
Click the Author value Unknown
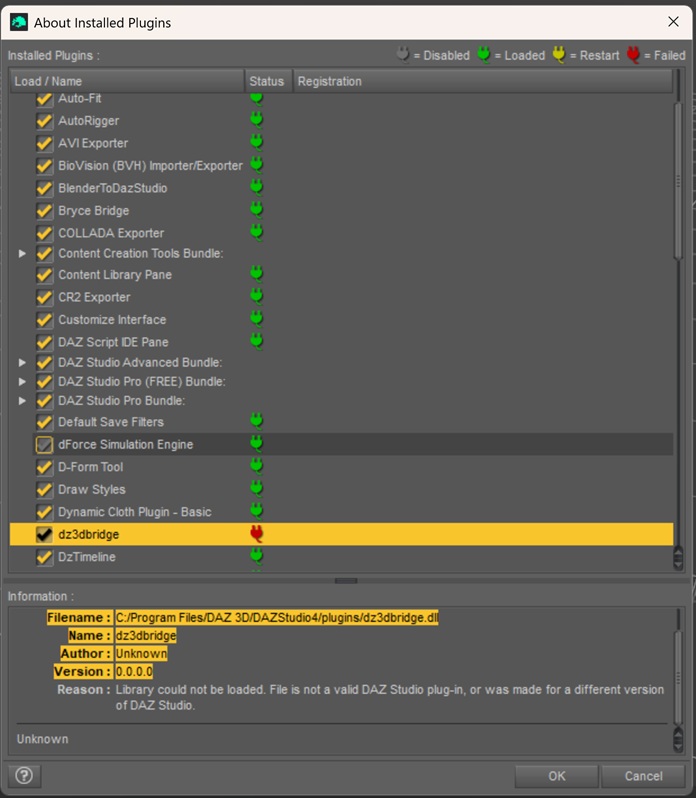(141, 653)
